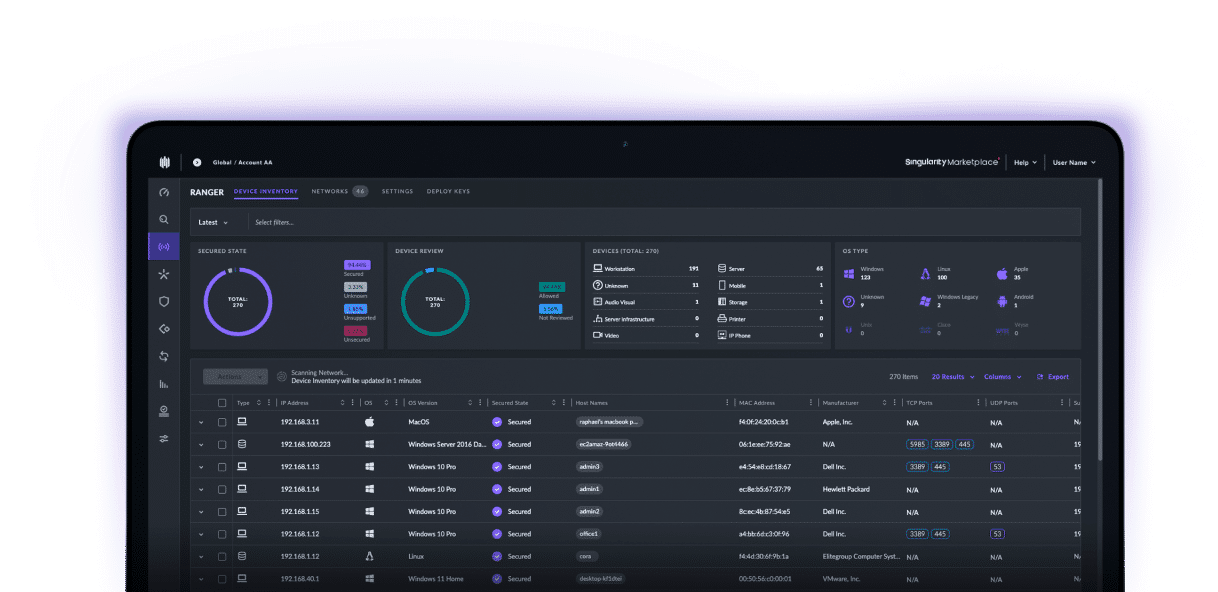
Task: Switch to the Device Inventory tab
Action: 266,191
